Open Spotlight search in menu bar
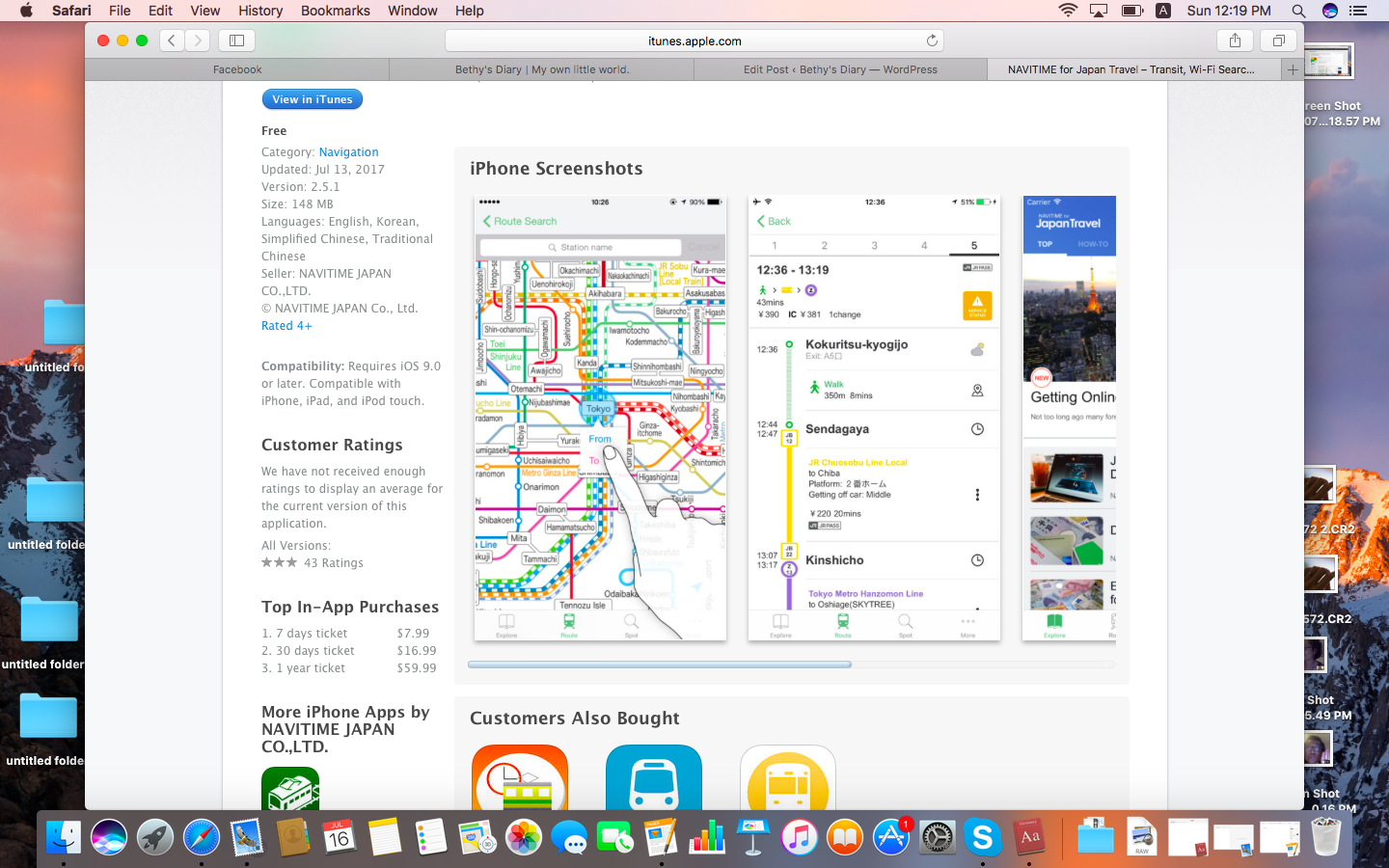The image size is (1389, 868). point(1298,11)
